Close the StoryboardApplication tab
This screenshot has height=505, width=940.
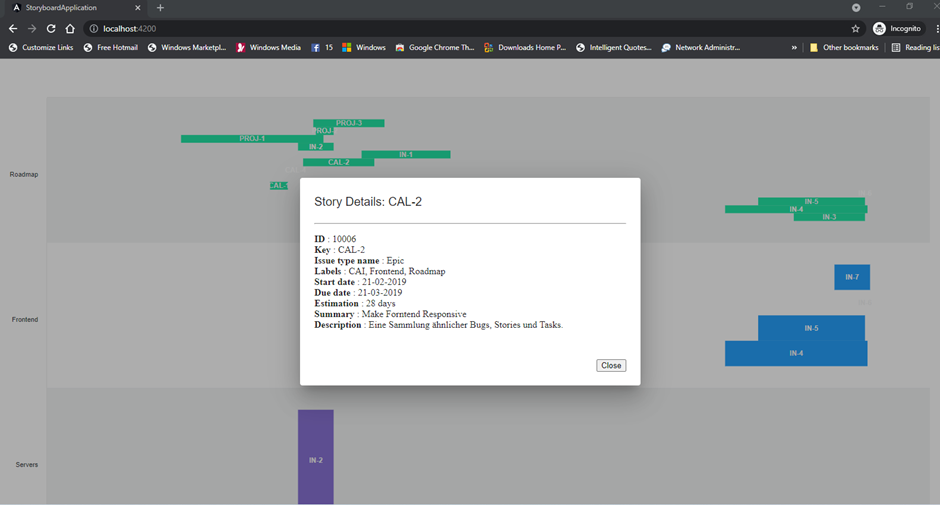tap(138, 8)
